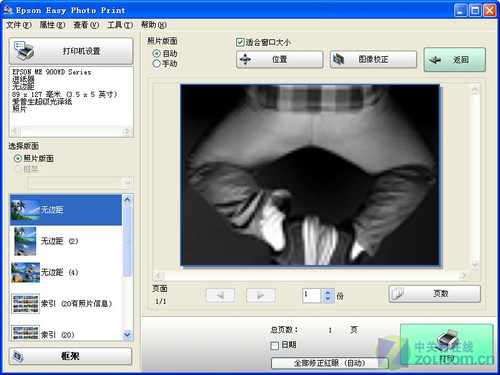500x375 pixels.
Task: Click layout list scroll up arrow
Action: tap(127, 200)
